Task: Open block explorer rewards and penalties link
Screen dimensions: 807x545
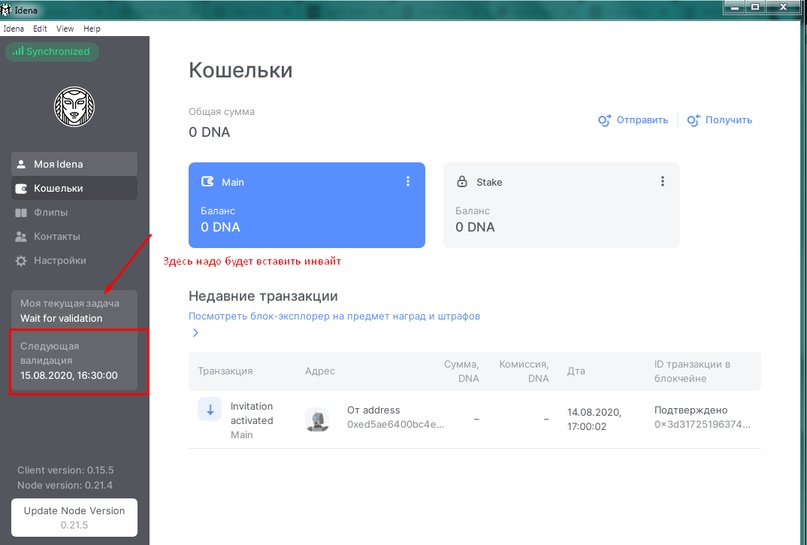Action: (334, 316)
